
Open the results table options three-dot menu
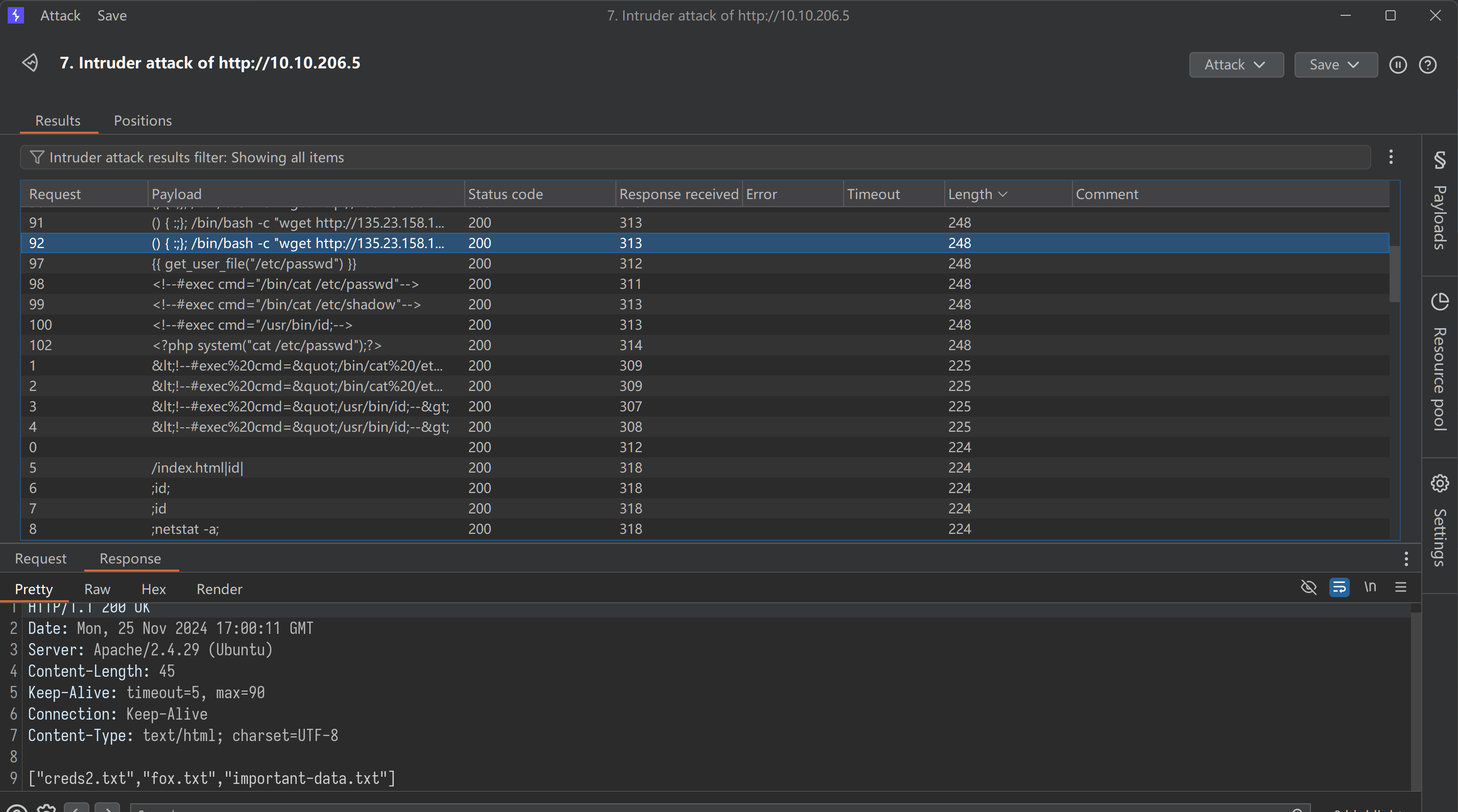coord(1391,157)
